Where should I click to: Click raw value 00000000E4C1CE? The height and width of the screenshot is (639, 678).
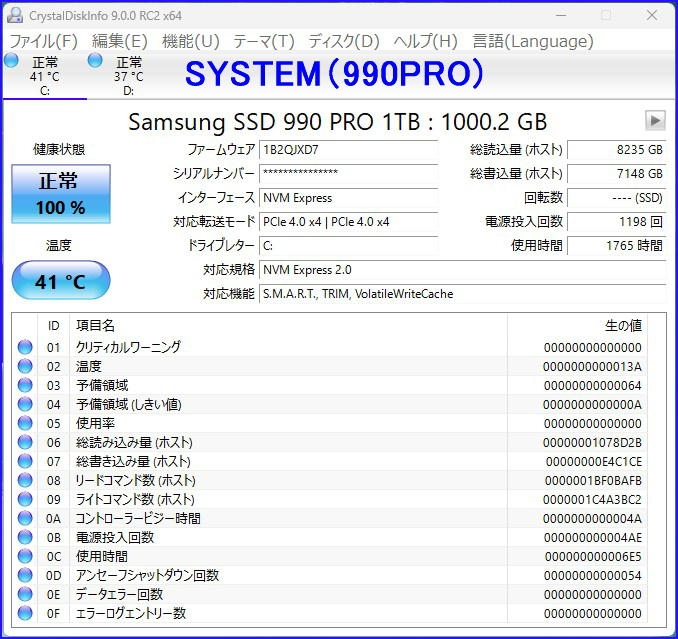point(594,462)
